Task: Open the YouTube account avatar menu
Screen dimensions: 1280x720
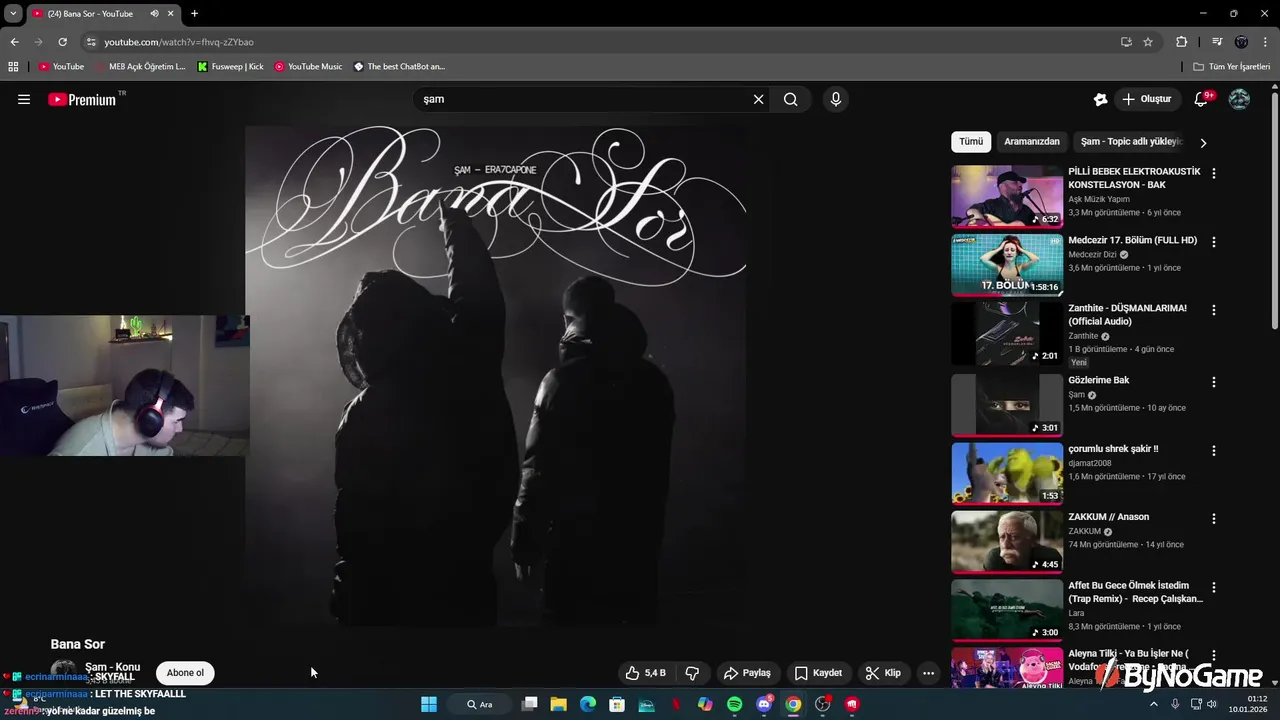Action: tap(1239, 99)
